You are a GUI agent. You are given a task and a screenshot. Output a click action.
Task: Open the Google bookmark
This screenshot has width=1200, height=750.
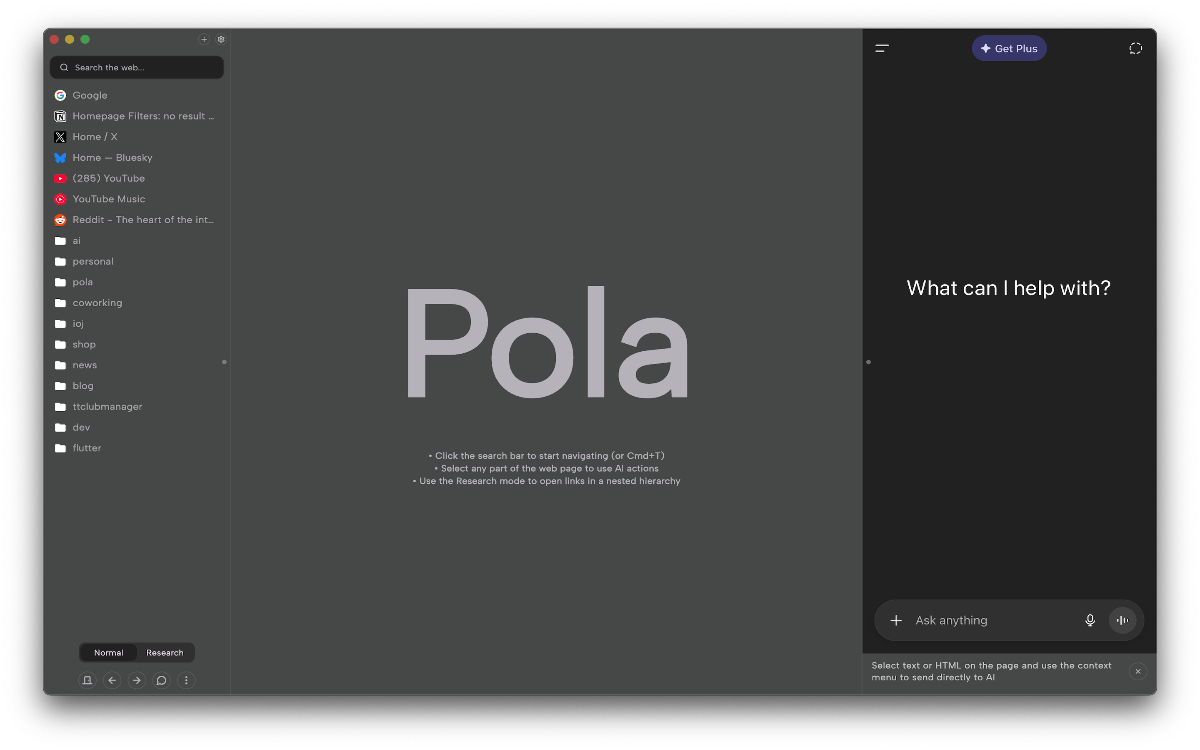137,95
